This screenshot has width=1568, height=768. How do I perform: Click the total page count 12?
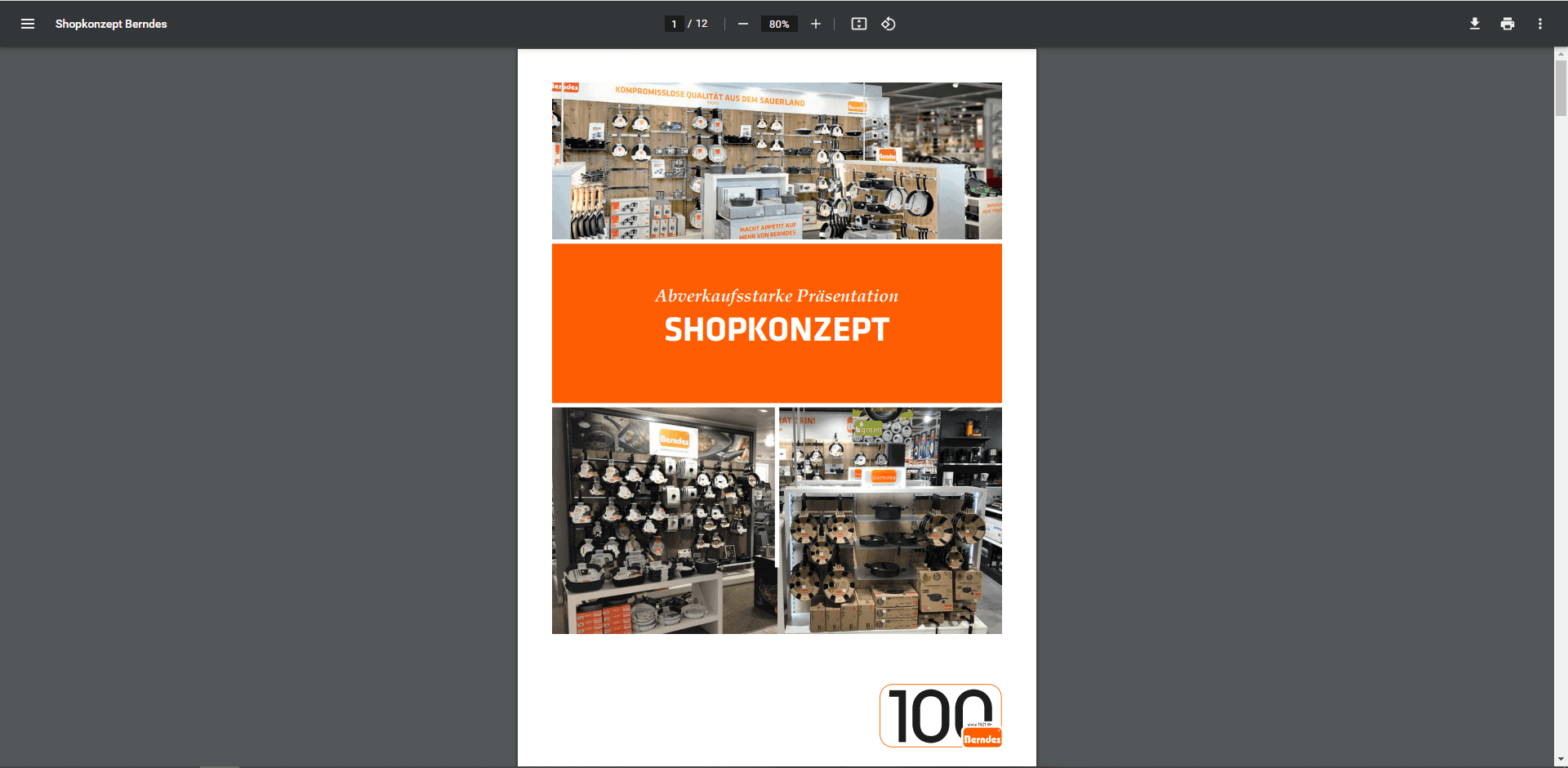click(702, 24)
